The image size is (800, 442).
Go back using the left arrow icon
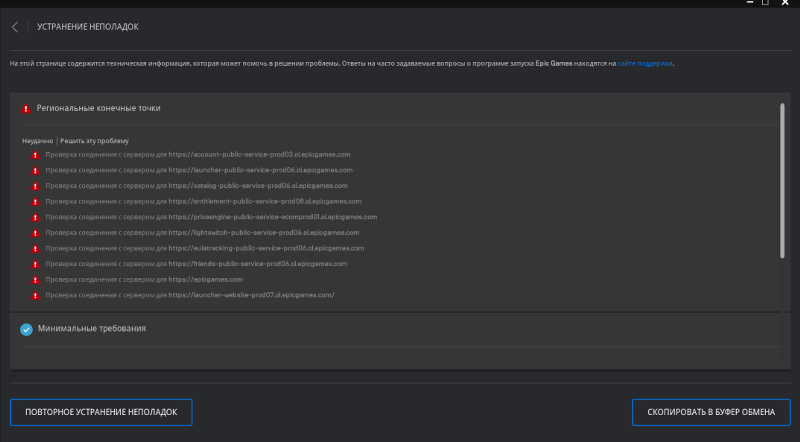pos(15,27)
